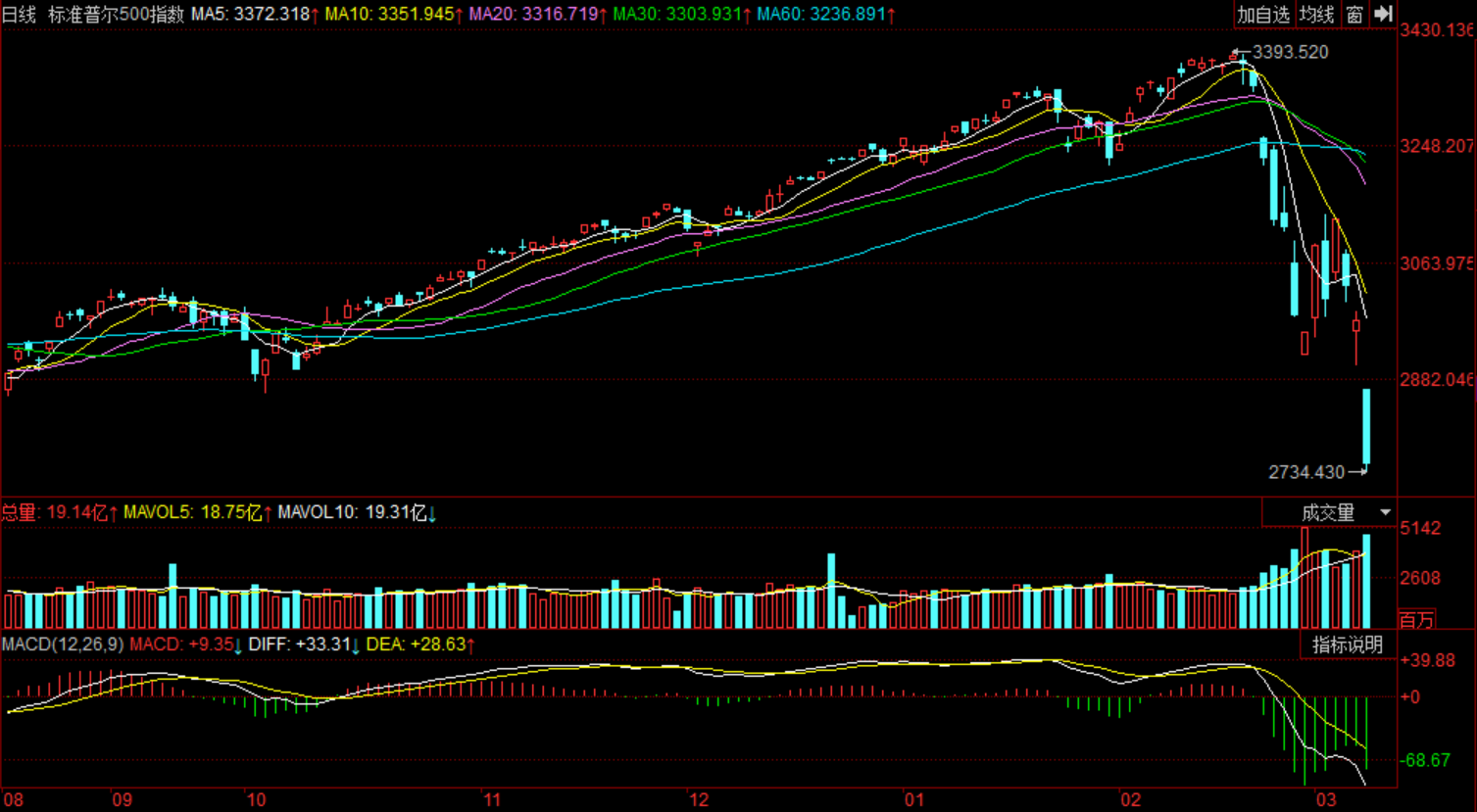Click the 5142 volume axis label
Viewport: 1477px width, 812px height.
point(1420,528)
